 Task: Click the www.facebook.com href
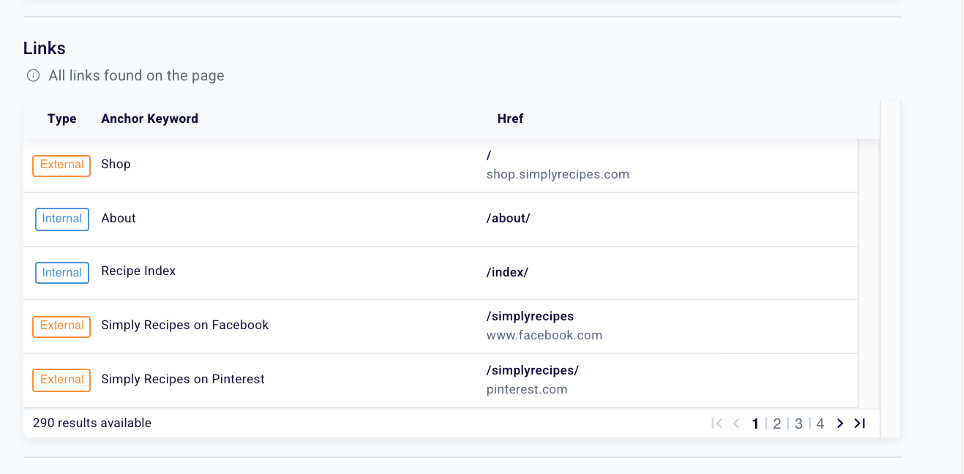point(545,335)
